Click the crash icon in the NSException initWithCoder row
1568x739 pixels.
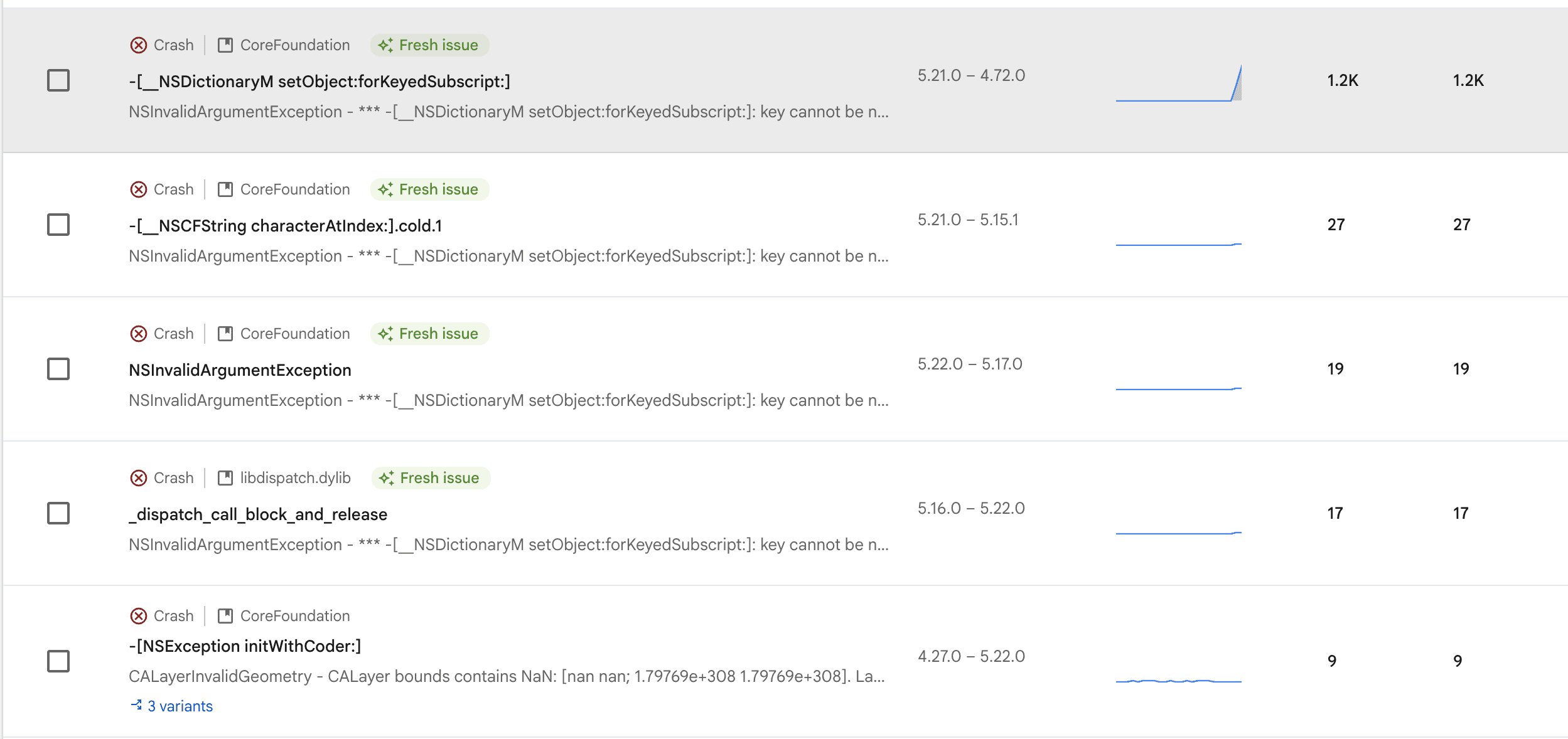(139, 616)
